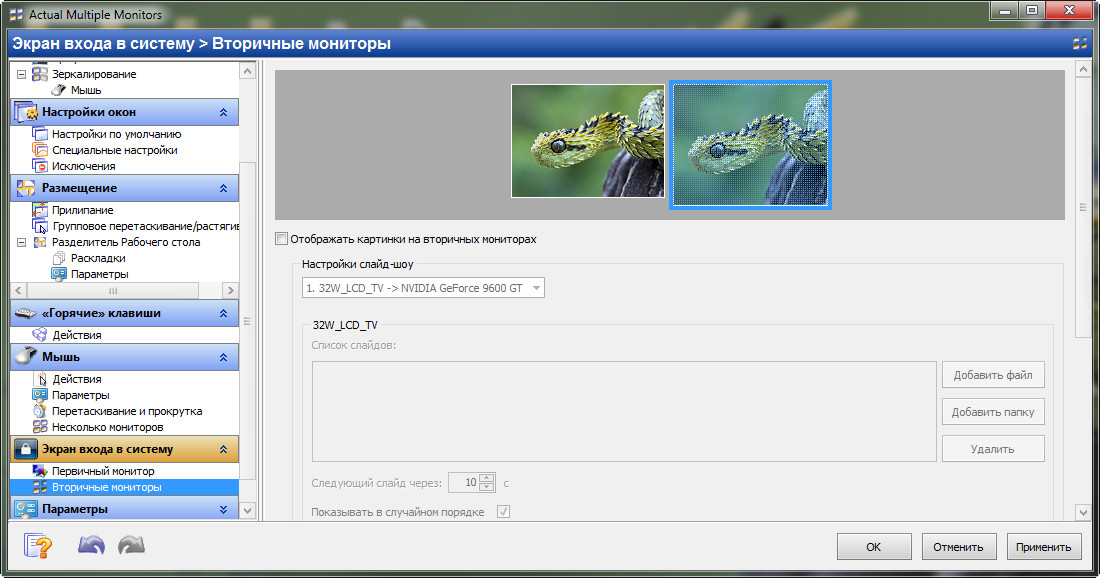Open Первичный монитор settings page
The width and height of the screenshot is (1100, 578).
pos(103,471)
